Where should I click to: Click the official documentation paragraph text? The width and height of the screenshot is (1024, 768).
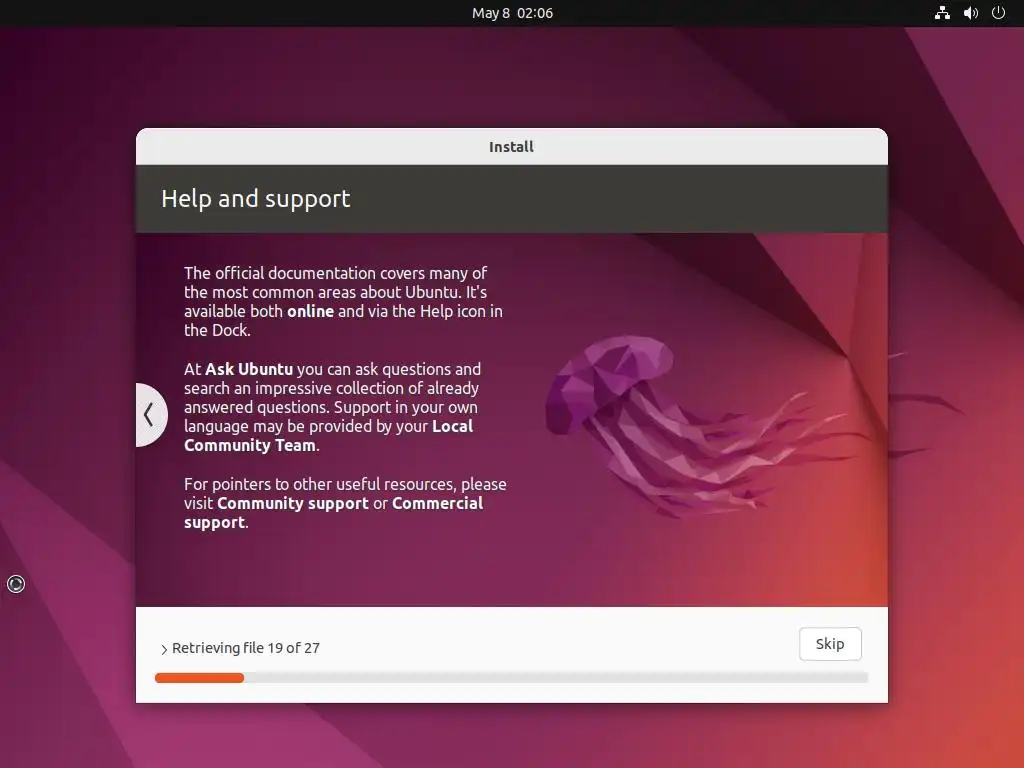pos(344,301)
